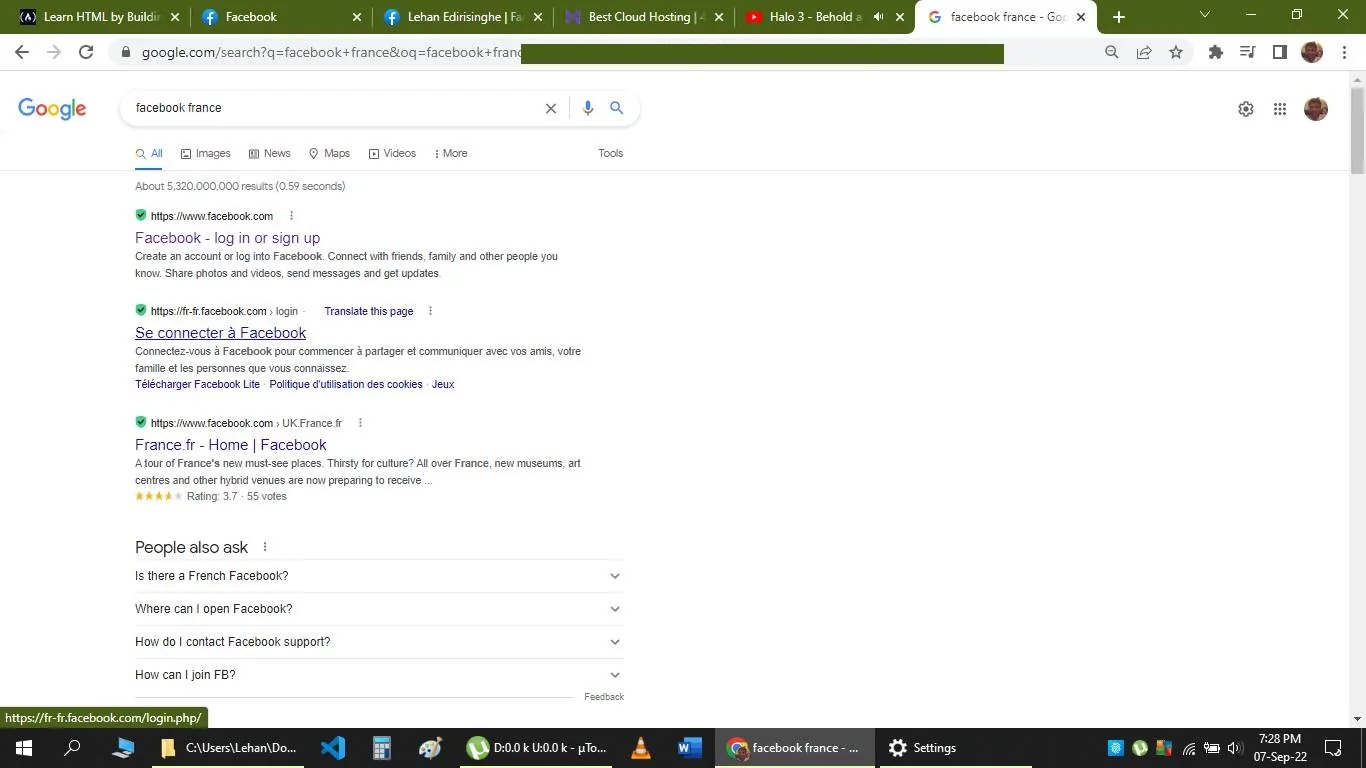Open Visual Studio Code from the taskbar

[x=333, y=748]
